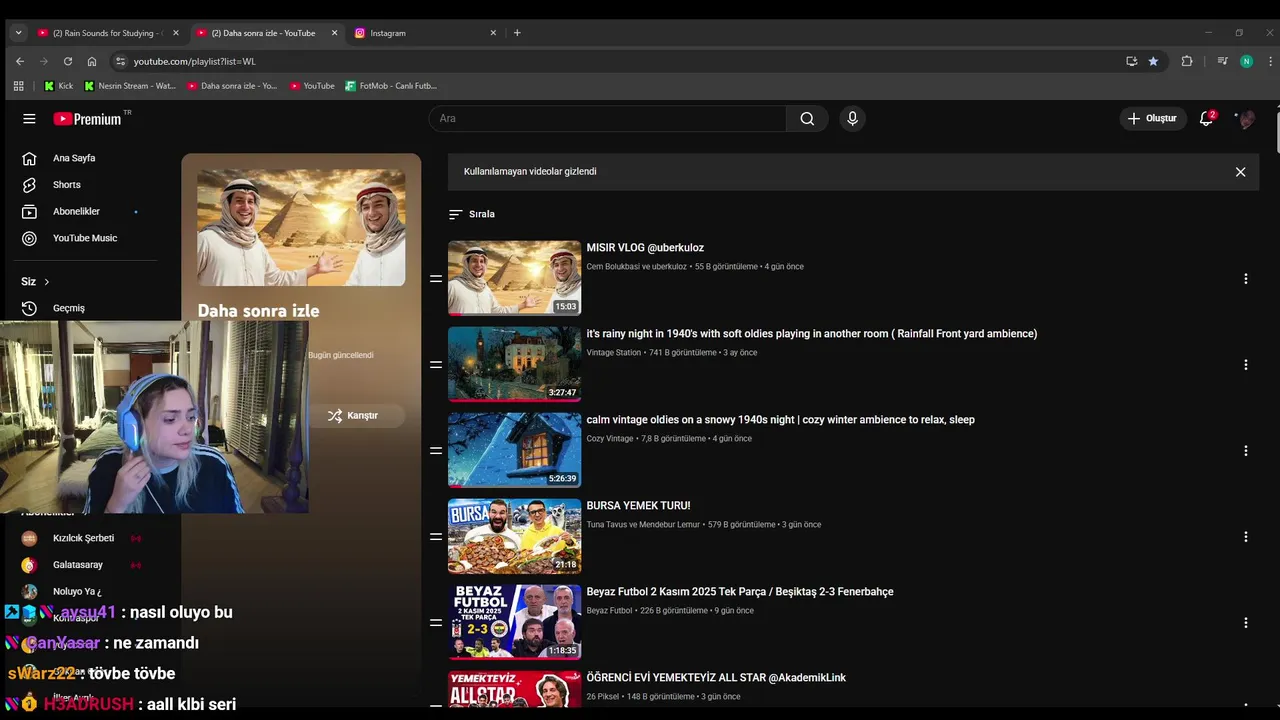Image resolution: width=1280 pixels, height=720 pixels.
Task: View site information icon in address bar
Action: tap(120, 61)
